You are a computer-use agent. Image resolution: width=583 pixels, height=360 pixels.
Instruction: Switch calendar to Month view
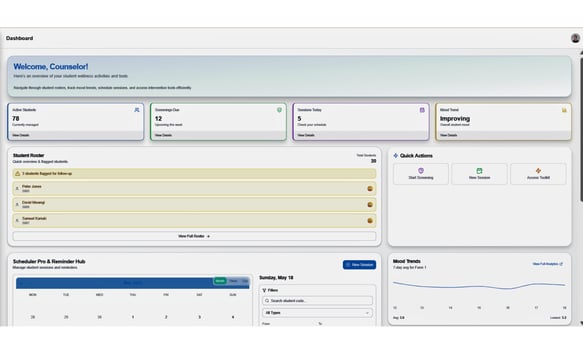[220, 281]
